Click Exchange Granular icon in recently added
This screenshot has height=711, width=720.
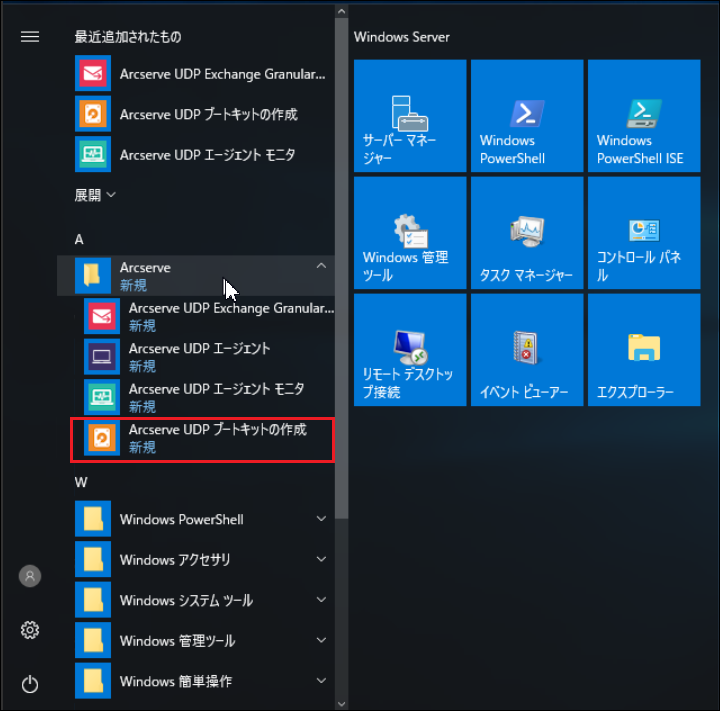[93, 73]
